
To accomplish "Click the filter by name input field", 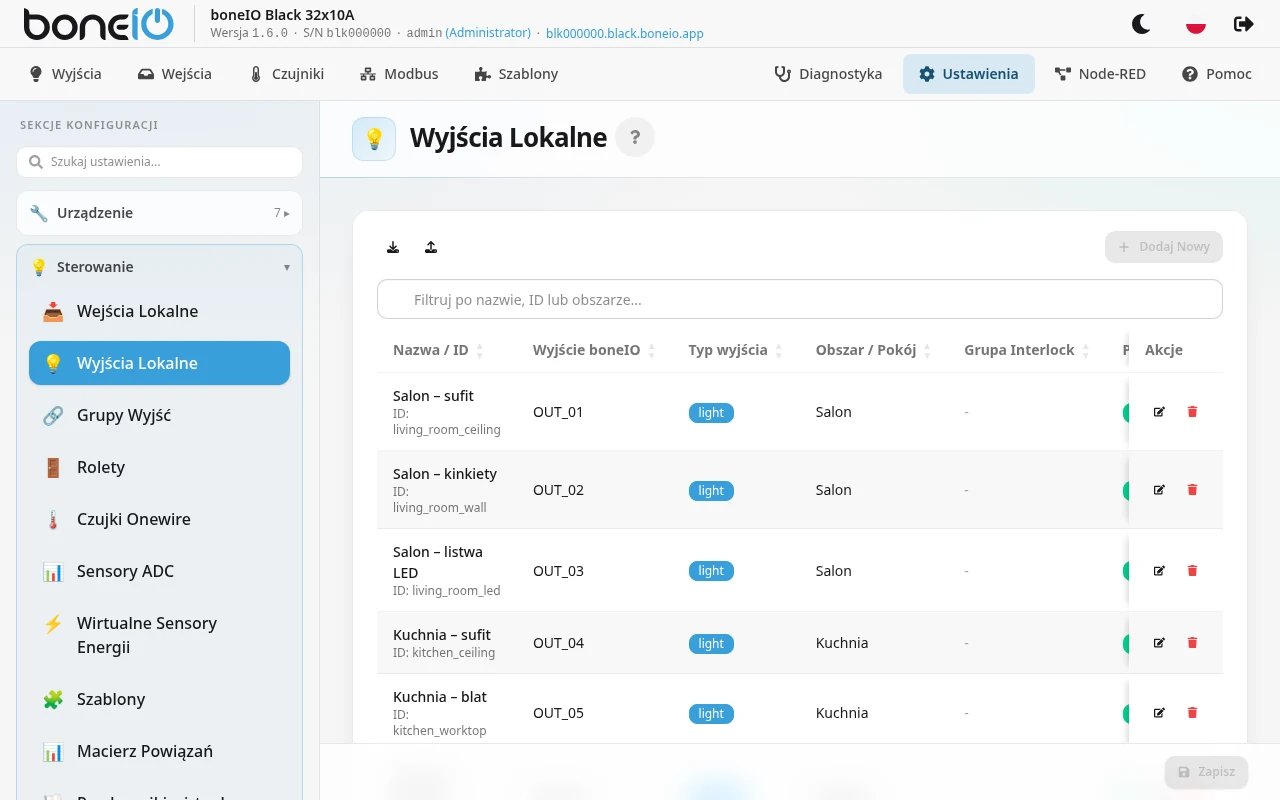I will [799, 299].
